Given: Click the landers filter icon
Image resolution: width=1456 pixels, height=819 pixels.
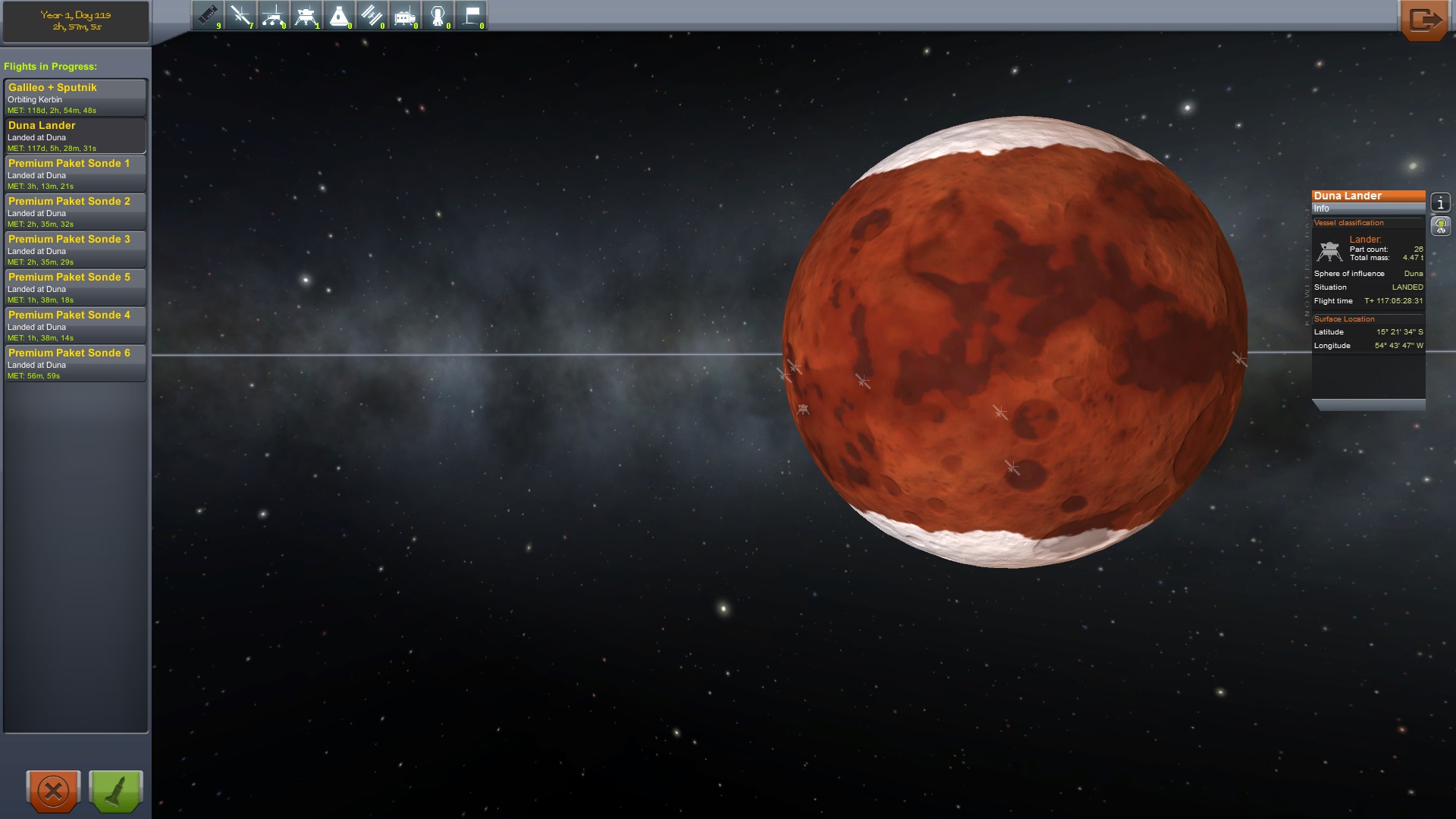Looking at the screenshot, I should pyautogui.click(x=306, y=15).
